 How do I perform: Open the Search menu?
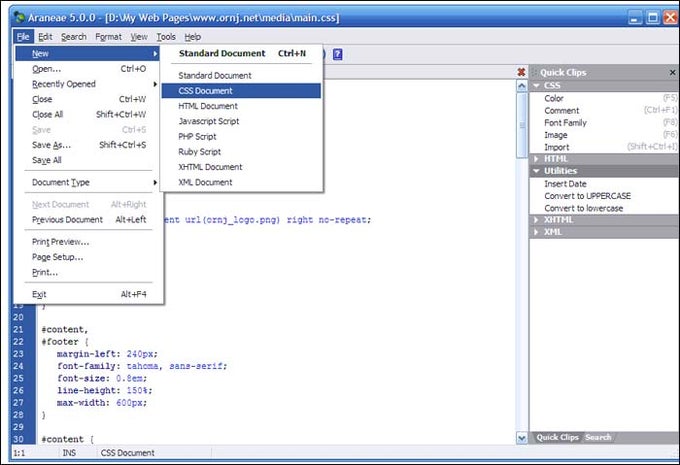click(x=74, y=37)
